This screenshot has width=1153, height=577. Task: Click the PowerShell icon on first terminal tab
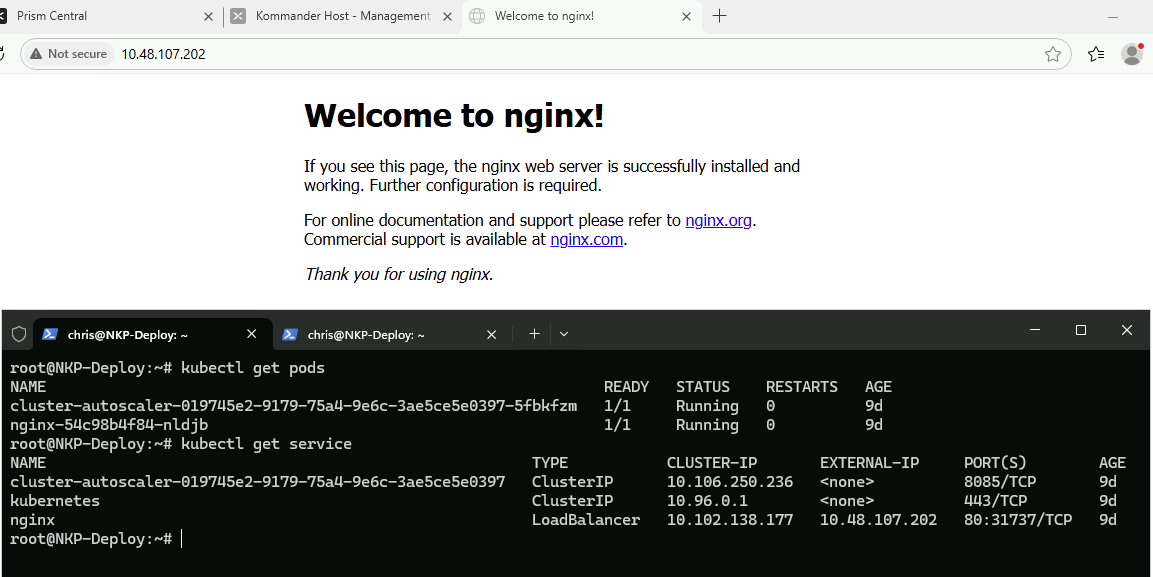click(50, 334)
